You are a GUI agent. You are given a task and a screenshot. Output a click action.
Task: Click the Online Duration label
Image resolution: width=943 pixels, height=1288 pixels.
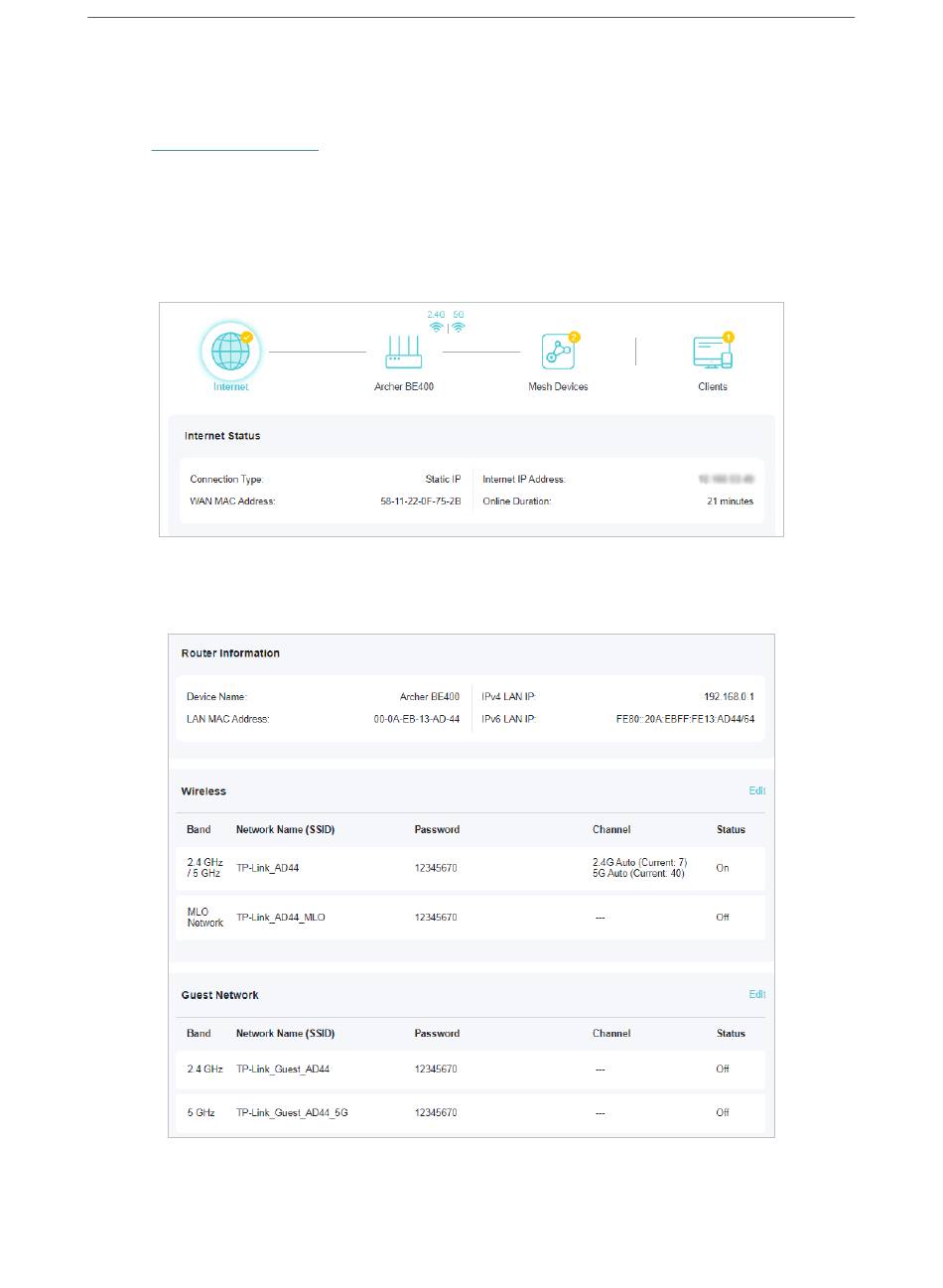pyautogui.click(x=517, y=501)
